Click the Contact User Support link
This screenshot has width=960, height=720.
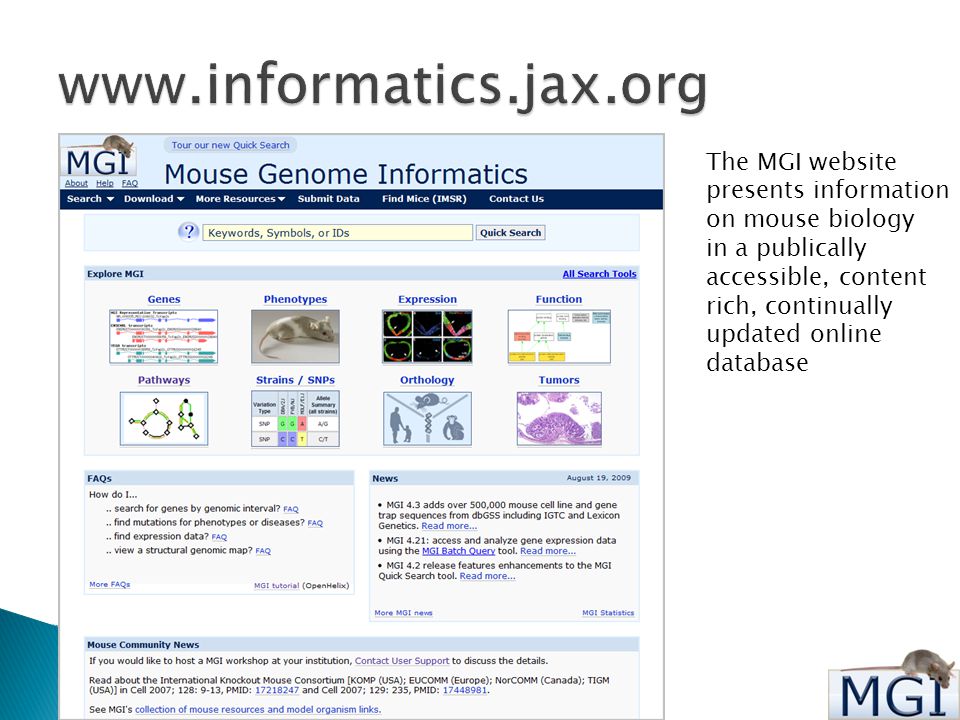(402, 661)
